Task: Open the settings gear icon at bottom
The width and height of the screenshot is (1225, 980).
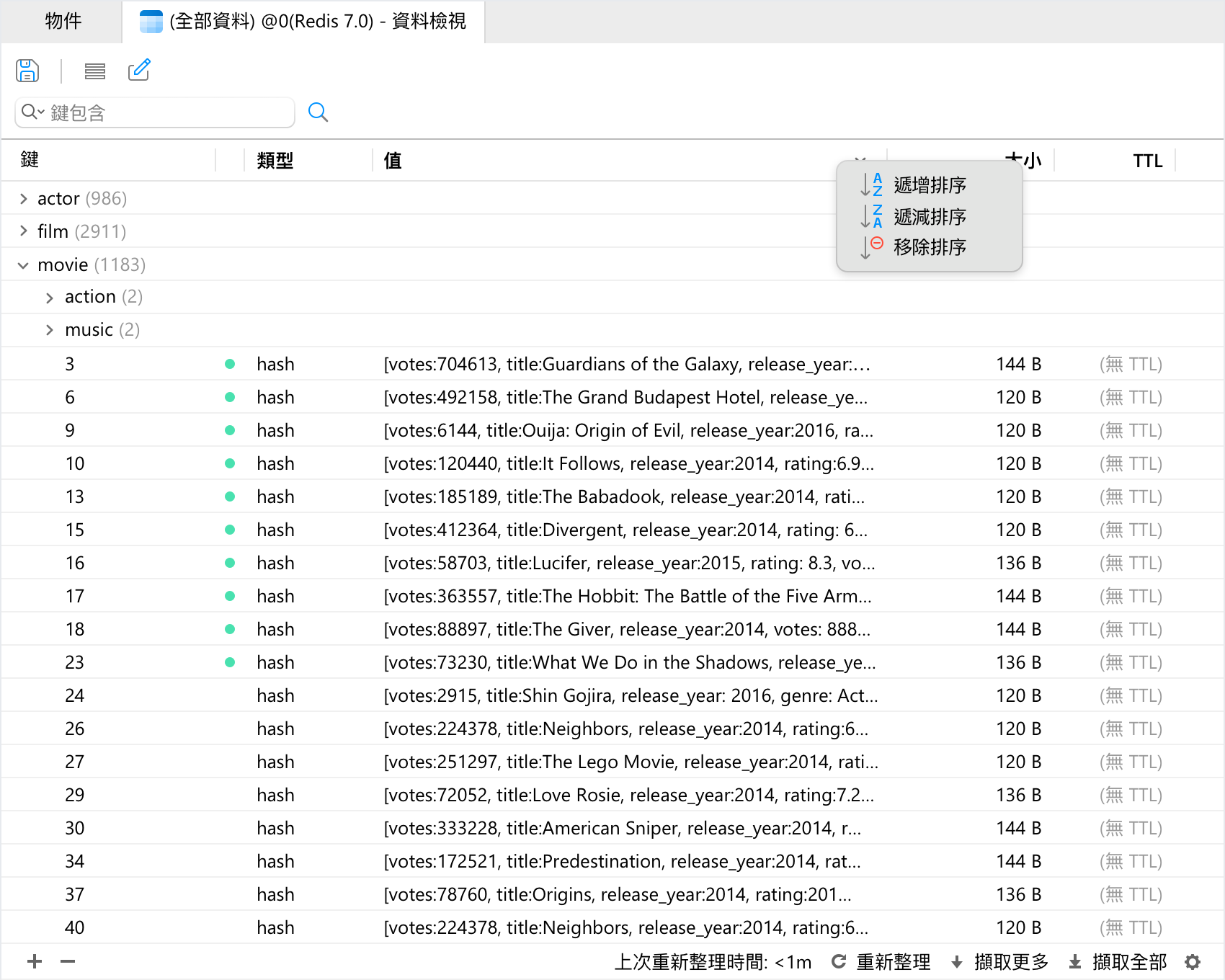Action: tap(1193, 962)
